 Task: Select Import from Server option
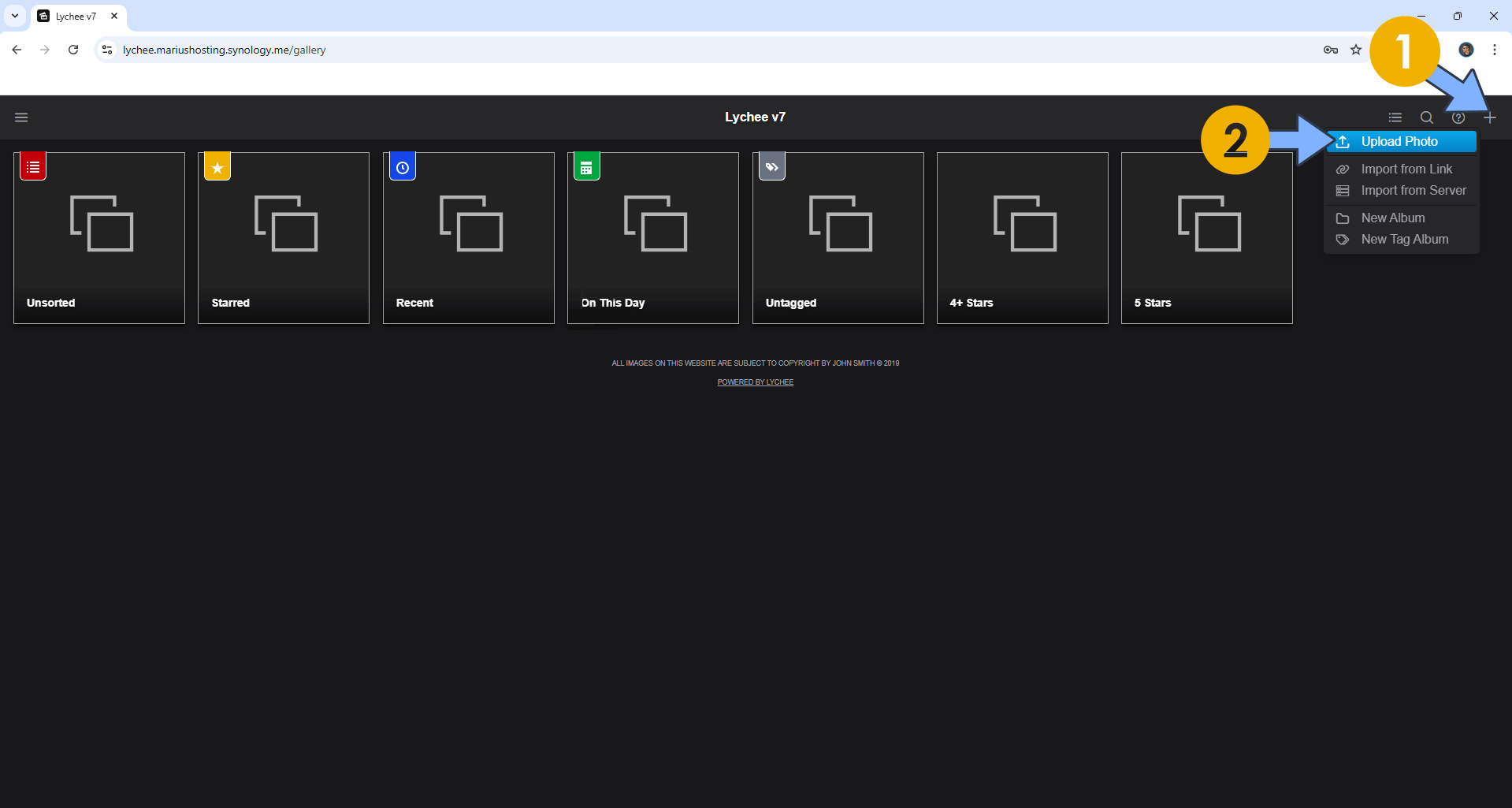[1414, 190]
